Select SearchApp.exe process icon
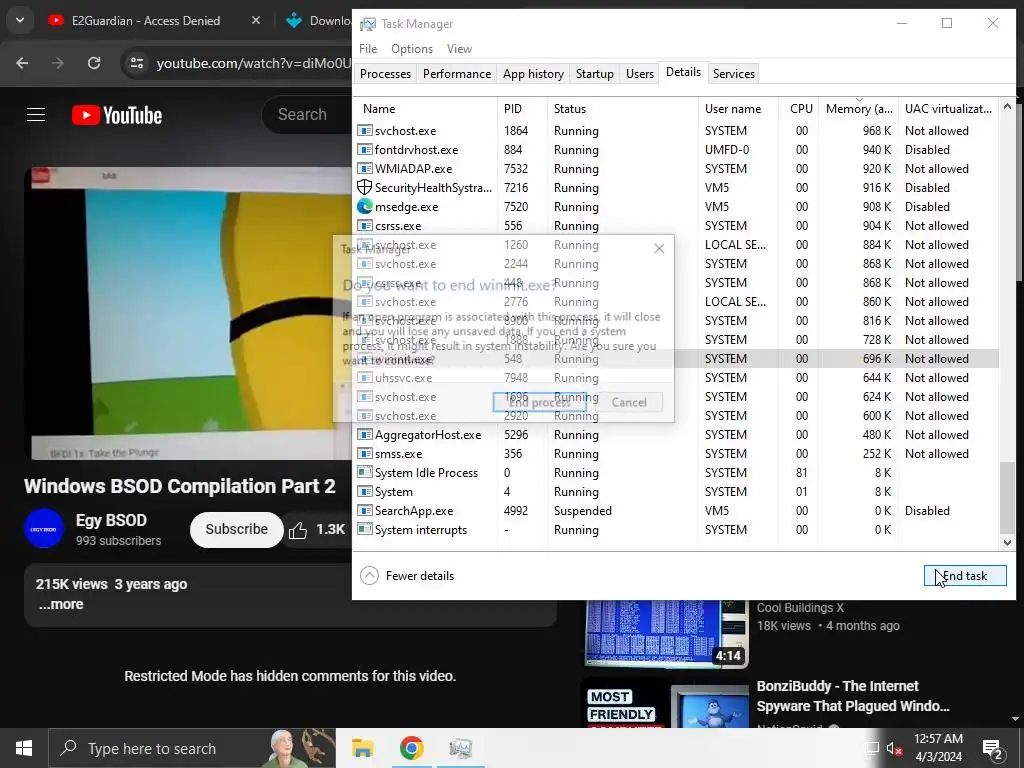This screenshot has width=1024, height=768. click(x=365, y=511)
